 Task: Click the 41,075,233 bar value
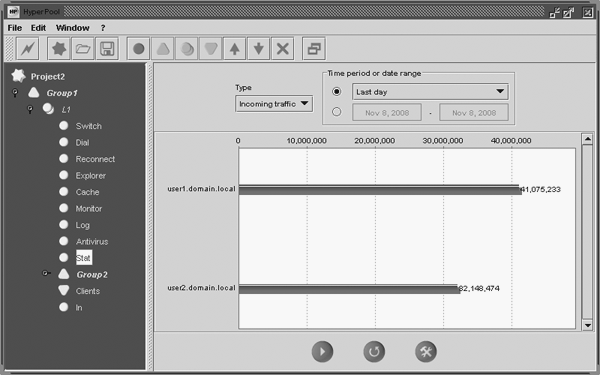pos(541,189)
